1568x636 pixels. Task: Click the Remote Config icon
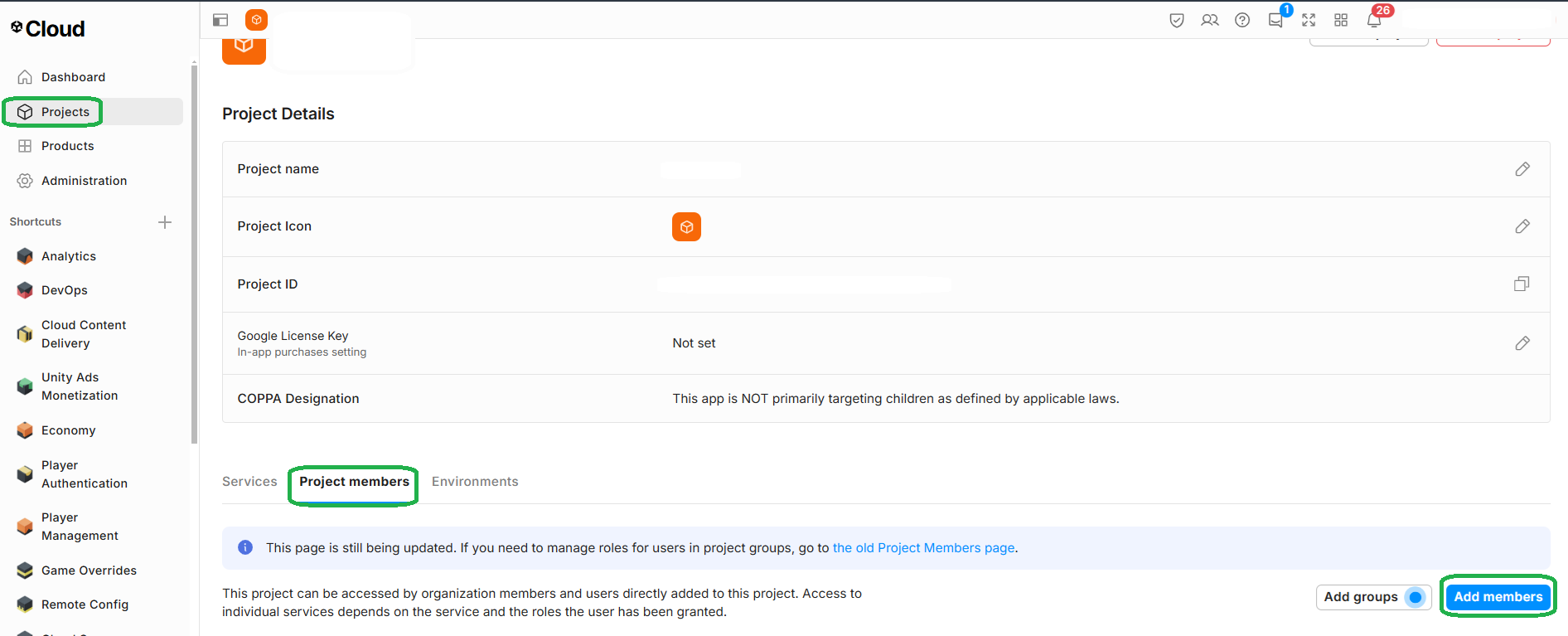(x=25, y=604)
